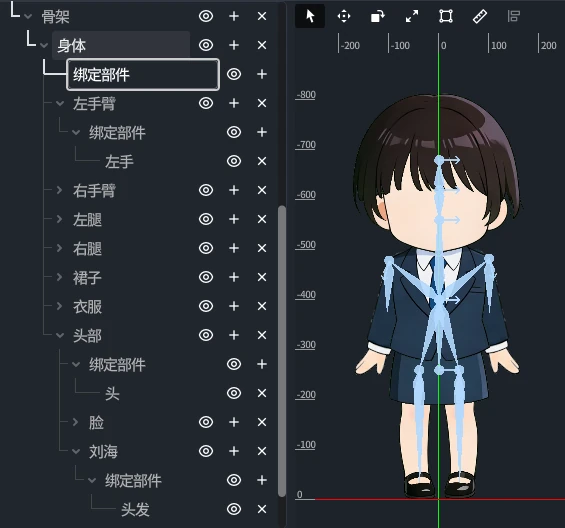Toggle visibility of 衣服 bone

(206, 306)
